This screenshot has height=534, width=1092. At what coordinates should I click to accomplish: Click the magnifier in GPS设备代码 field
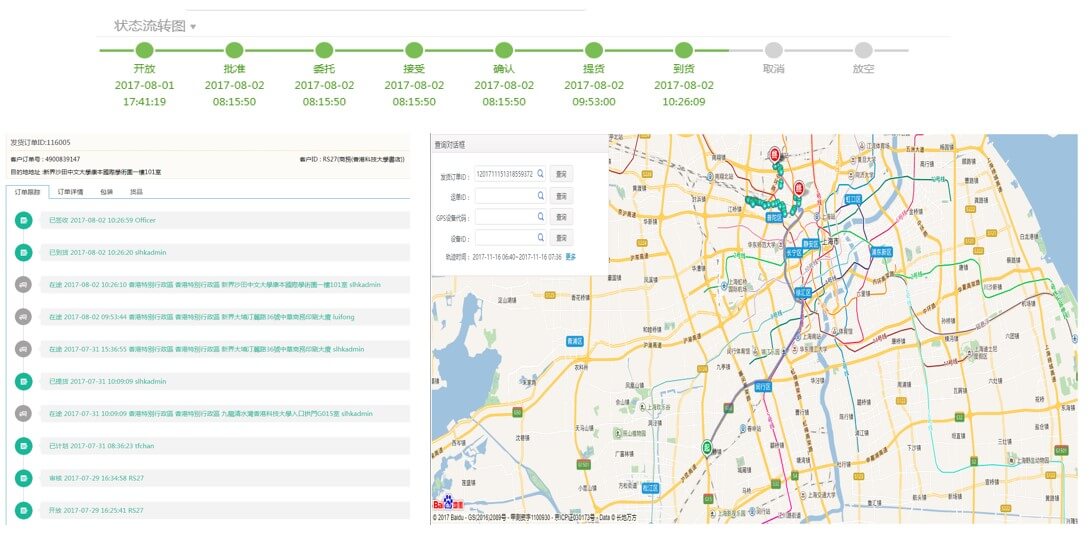(x=541, y=217)
